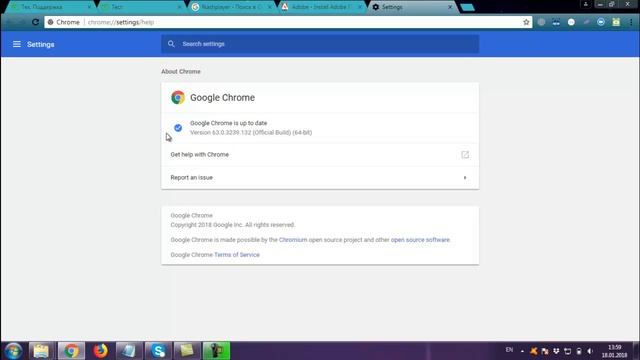Click the Google Chrome logo
The height and width of the screenshot is (360, 640).
(178, 98)
